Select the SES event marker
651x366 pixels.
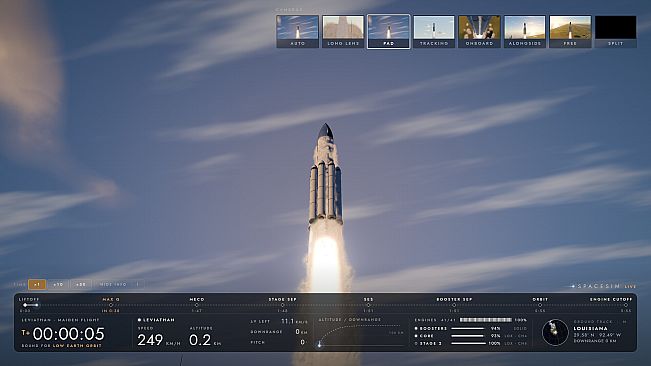click(x=368, y=305)
